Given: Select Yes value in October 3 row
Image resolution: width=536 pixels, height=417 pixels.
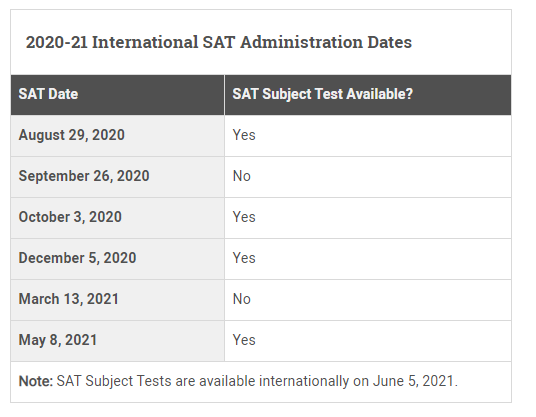Looking at the screenshot, I should click(244, 217).
